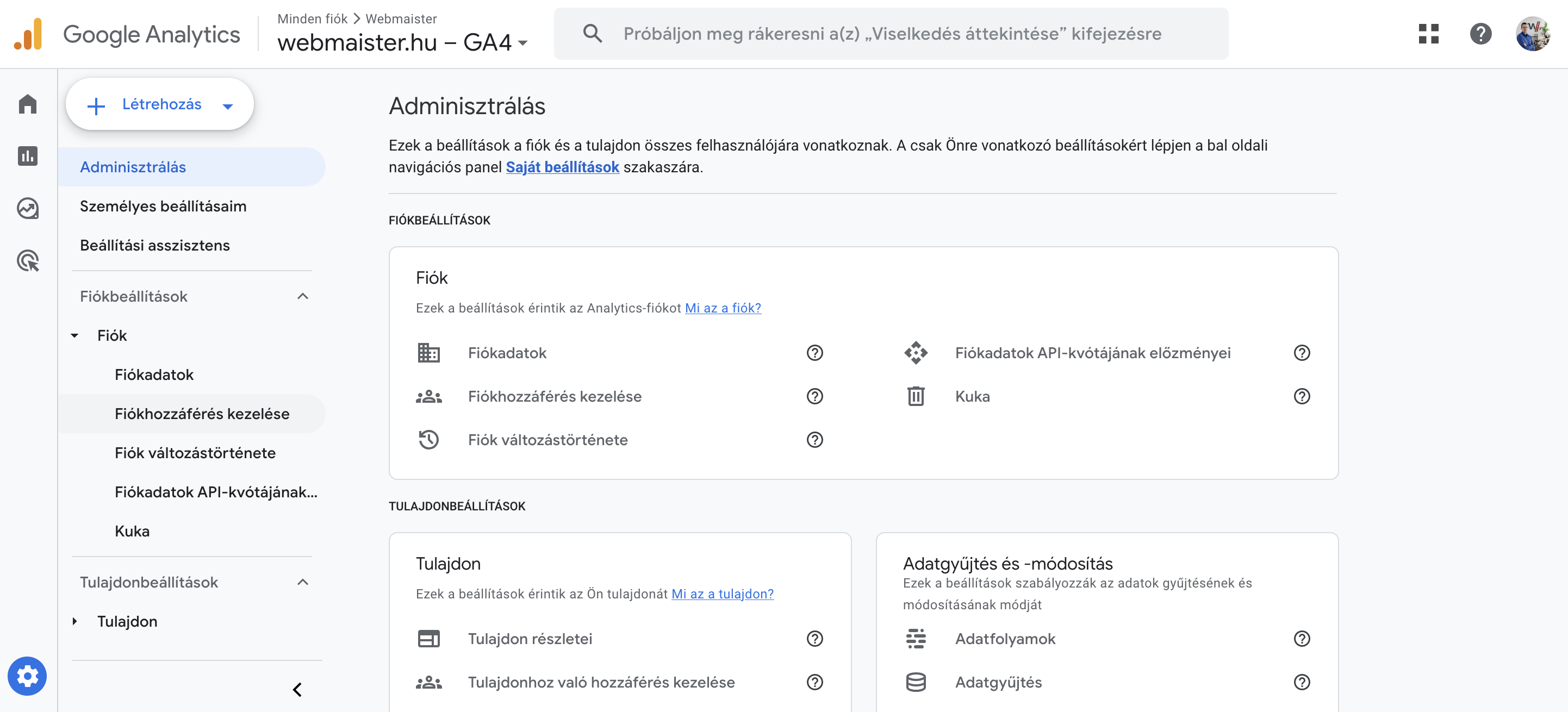
Task: Open the Explore icon in left rail
Action: point(27,208)
